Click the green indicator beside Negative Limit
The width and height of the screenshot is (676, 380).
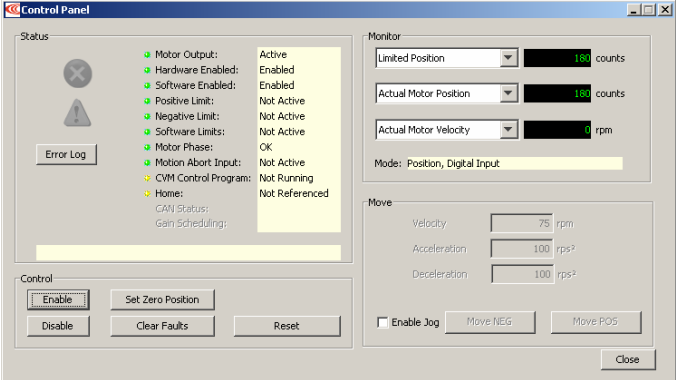pos(147,116)
